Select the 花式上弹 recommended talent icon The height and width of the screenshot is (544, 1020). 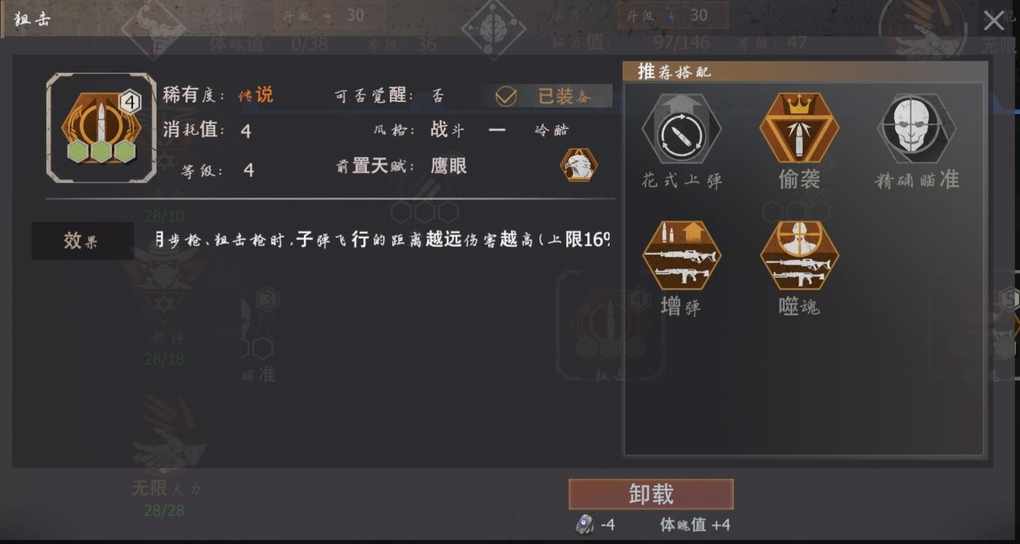coord(681,131)
